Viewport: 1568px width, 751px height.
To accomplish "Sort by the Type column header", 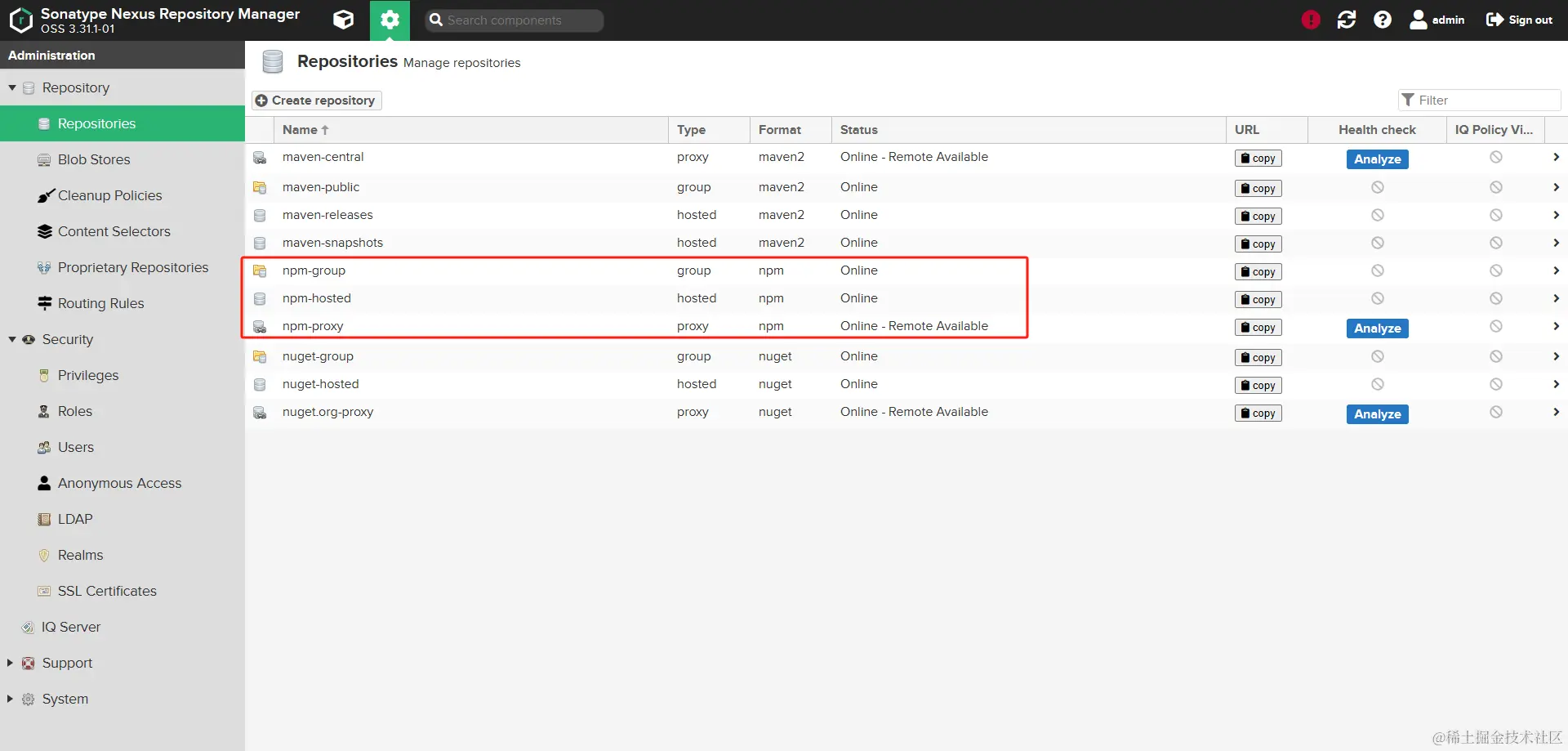I will [709, 130].
